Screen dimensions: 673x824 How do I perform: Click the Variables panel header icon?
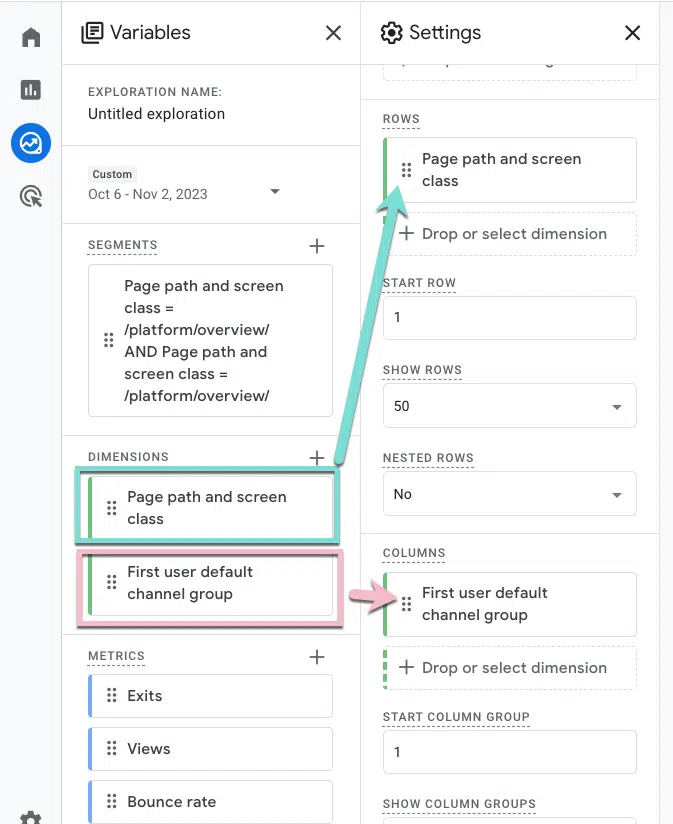(x=92, y=33)
